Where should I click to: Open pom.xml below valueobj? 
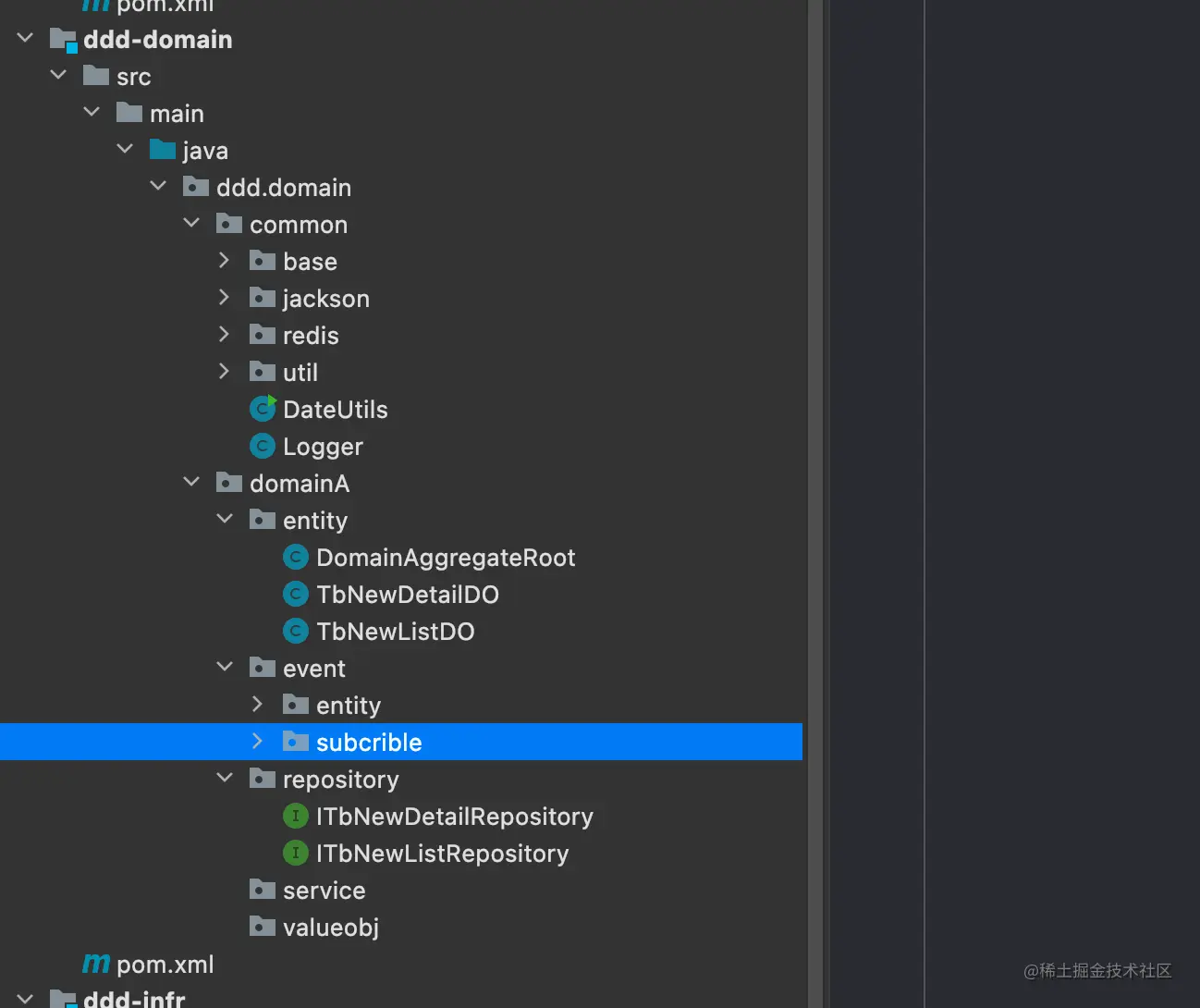(x=165, y=965)
